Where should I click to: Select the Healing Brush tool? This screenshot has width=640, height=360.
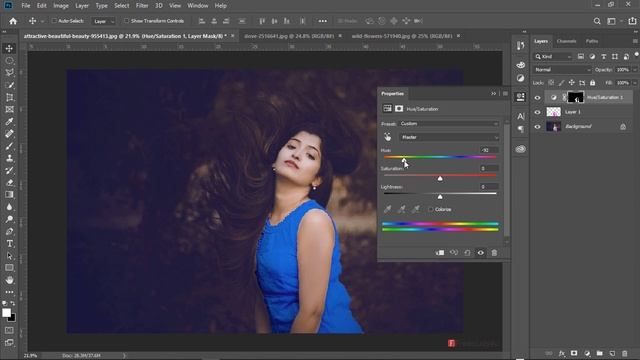(9, 134)
